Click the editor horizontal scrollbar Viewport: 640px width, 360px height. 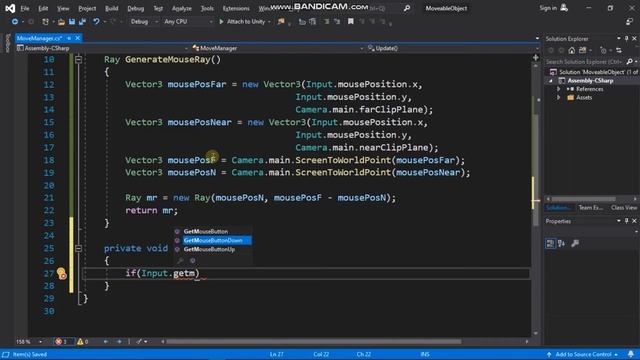point(313,342)
